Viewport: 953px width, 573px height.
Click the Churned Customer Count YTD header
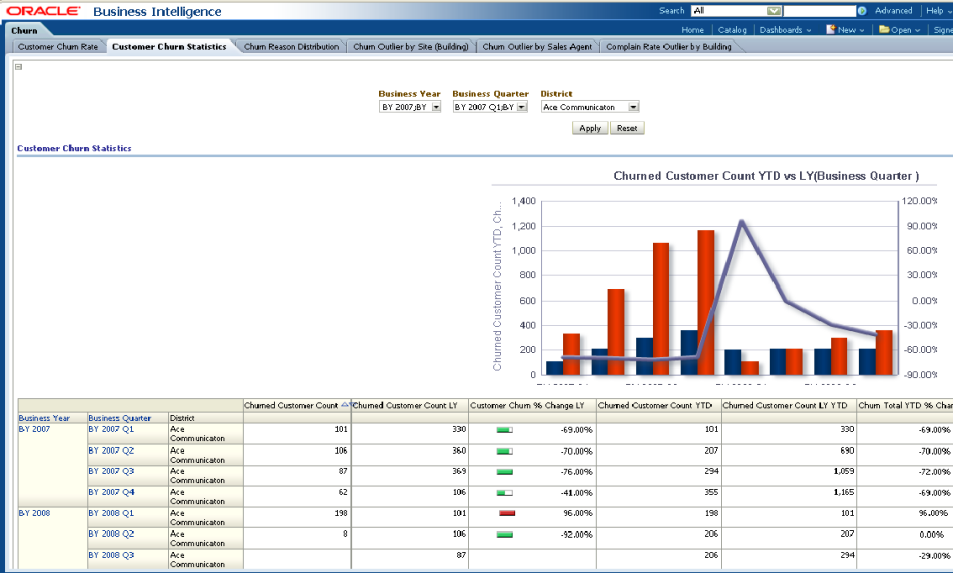pyautogui.click(x=655, y=405)
